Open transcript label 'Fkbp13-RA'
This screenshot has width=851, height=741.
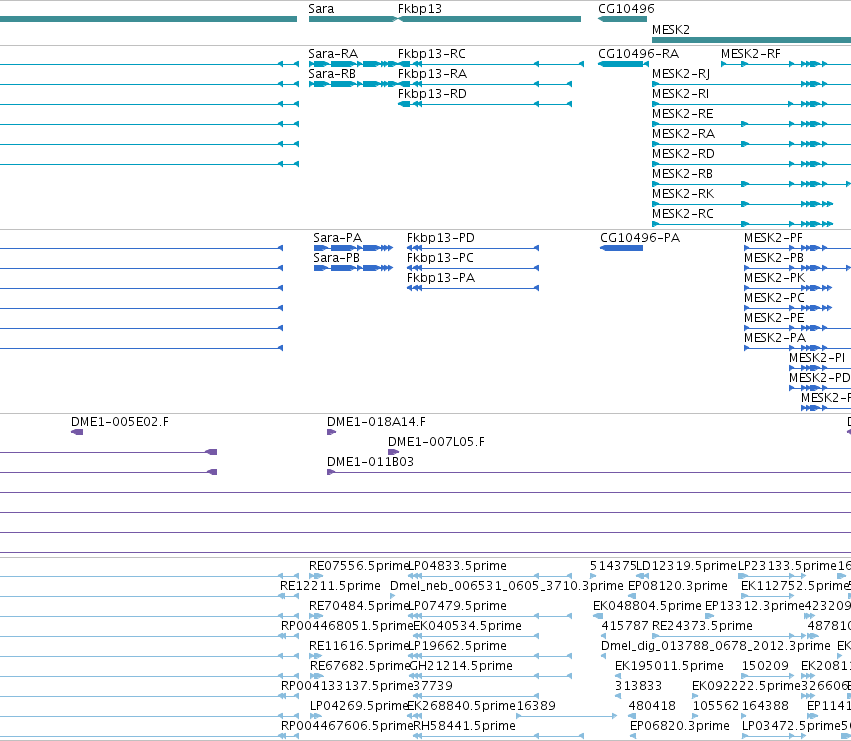click(x=432, y=74)
